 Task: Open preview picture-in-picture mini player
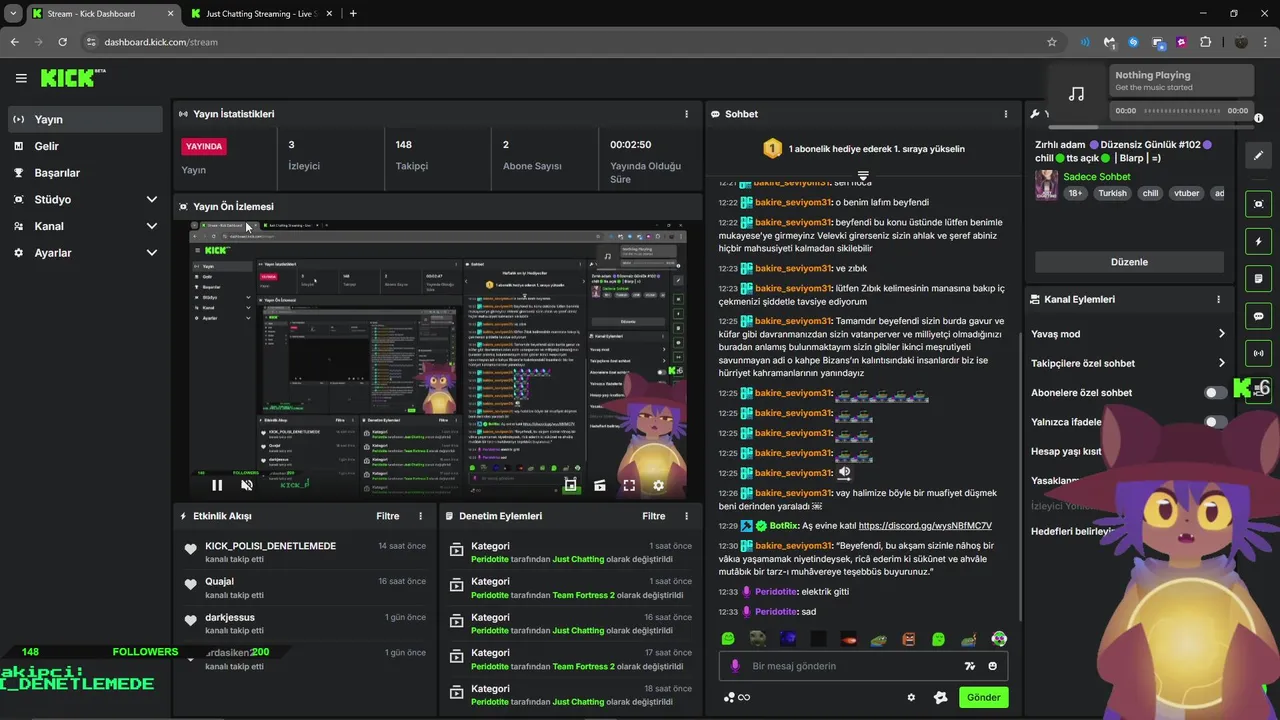click(570, 485)
